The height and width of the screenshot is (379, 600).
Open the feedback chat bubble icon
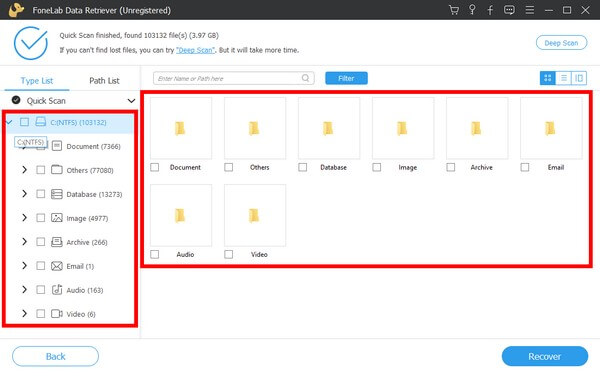[509, 10]
